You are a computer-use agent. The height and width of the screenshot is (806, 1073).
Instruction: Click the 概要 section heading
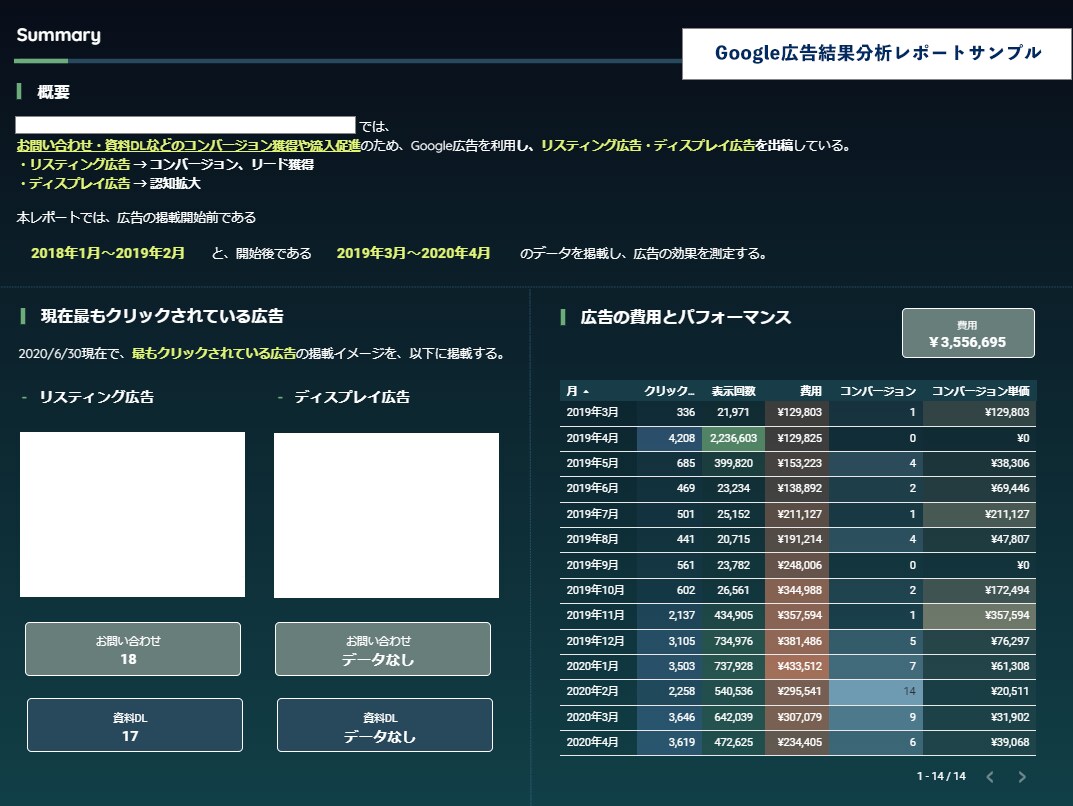tap(53, 92)
